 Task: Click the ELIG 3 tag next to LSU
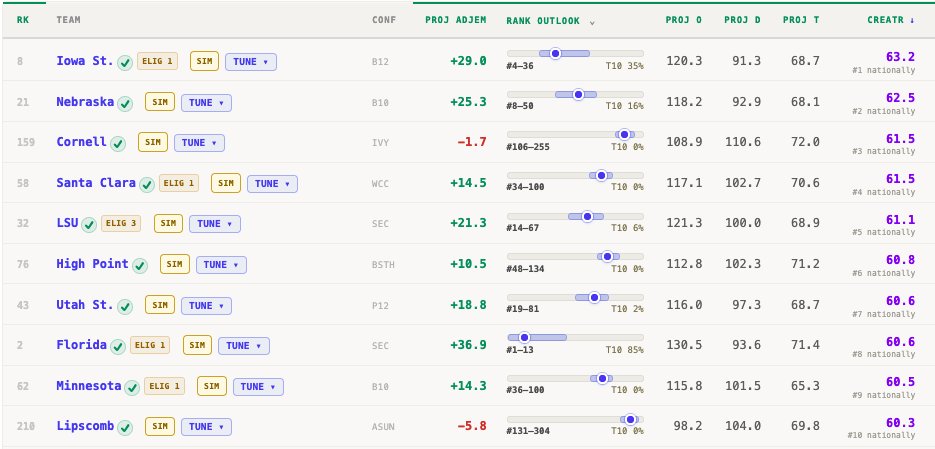coord(121,224)
